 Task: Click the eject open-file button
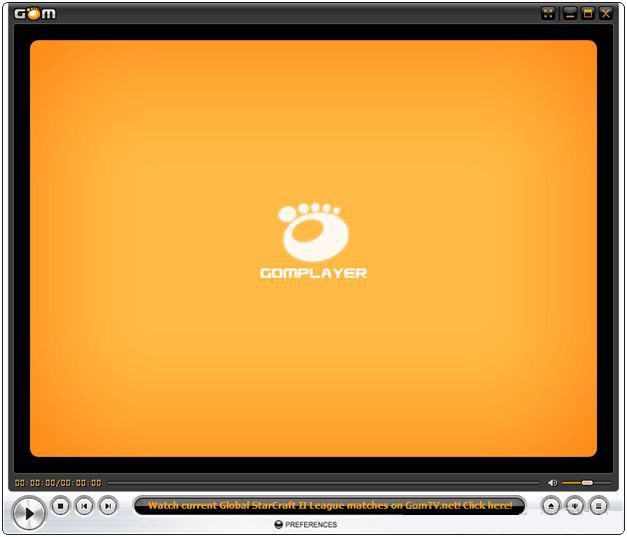551,506
